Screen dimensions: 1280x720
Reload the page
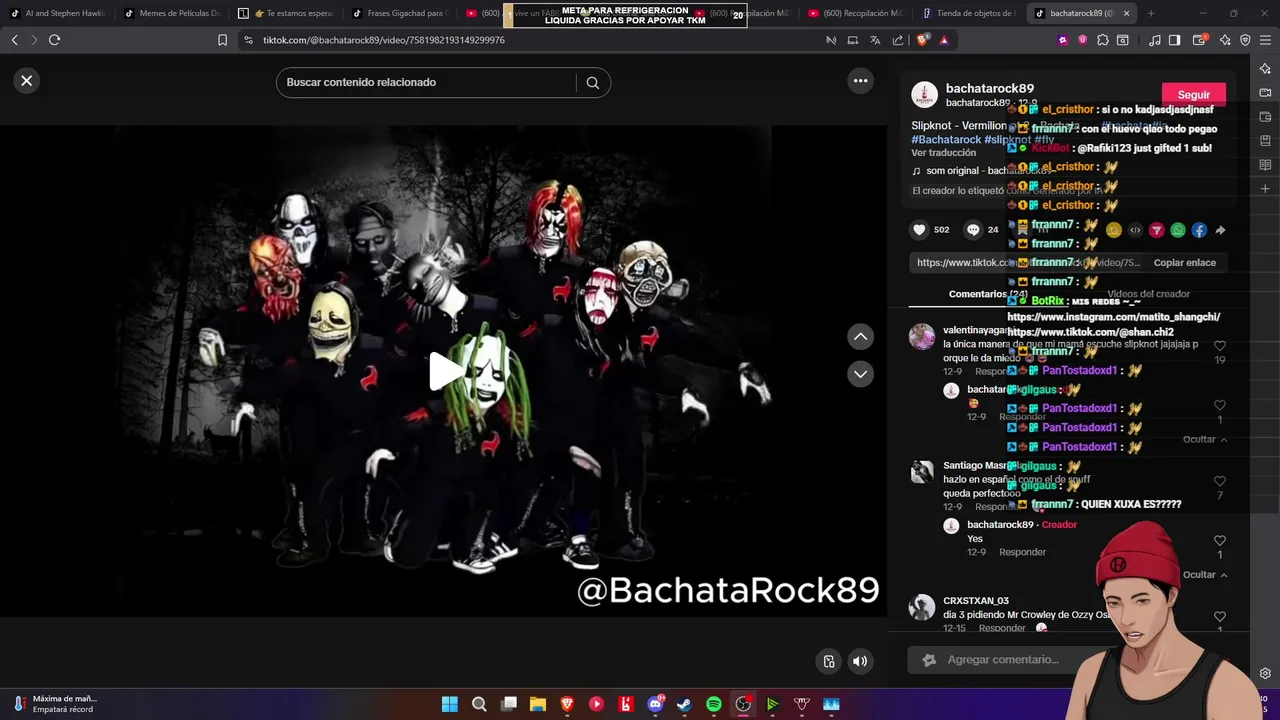click(54, 40)
